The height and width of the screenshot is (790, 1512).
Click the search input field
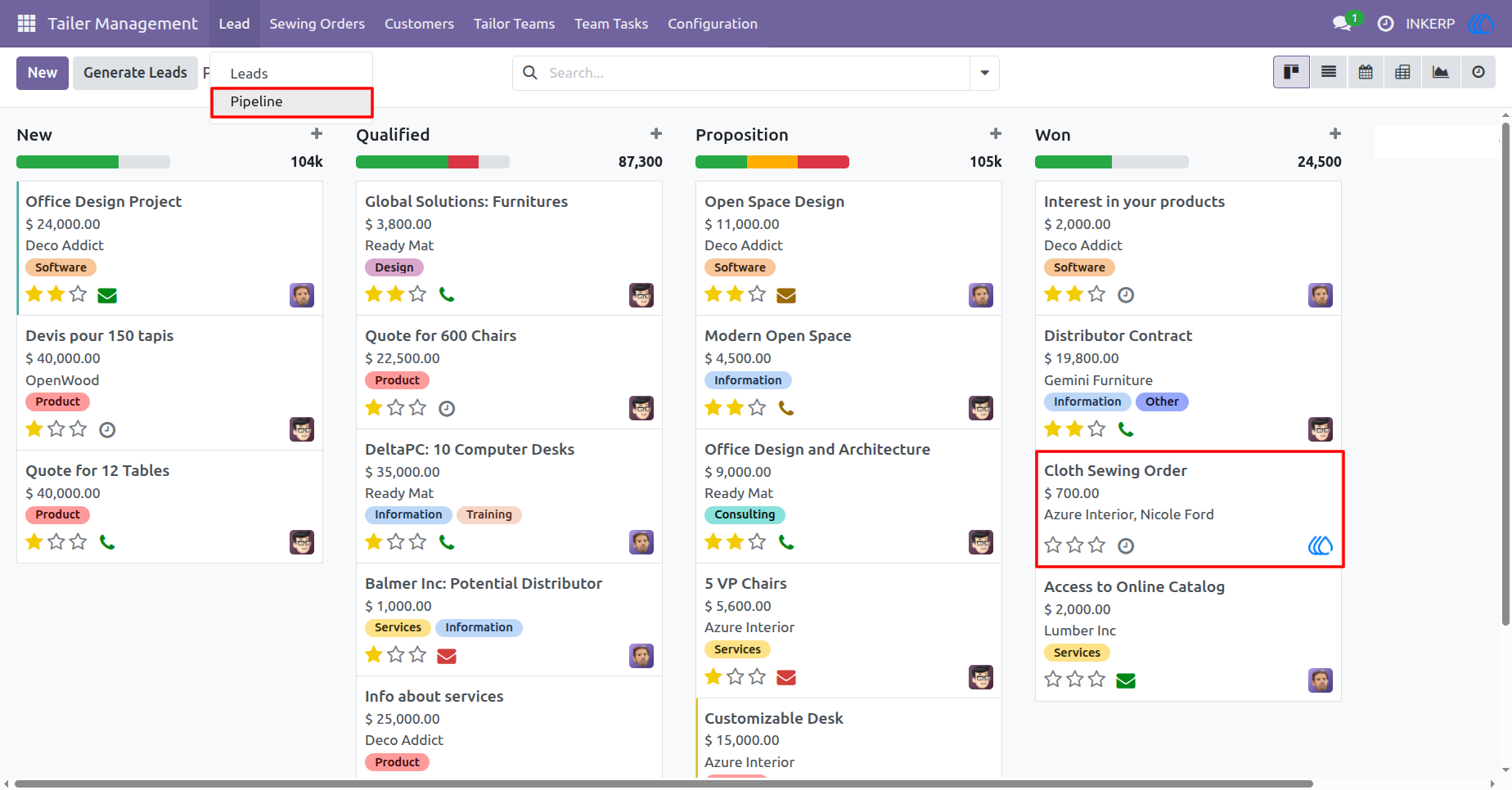pyautogui.click(x=756, y=73)
